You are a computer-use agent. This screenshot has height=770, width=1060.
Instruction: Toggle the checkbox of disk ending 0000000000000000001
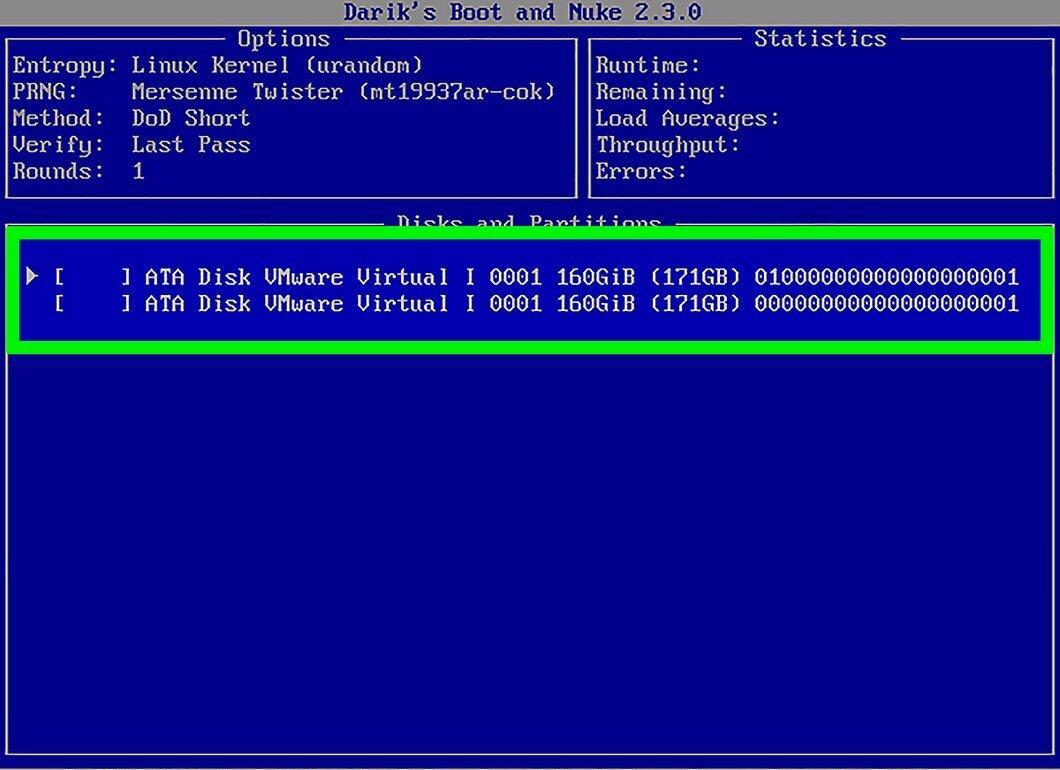93,304
